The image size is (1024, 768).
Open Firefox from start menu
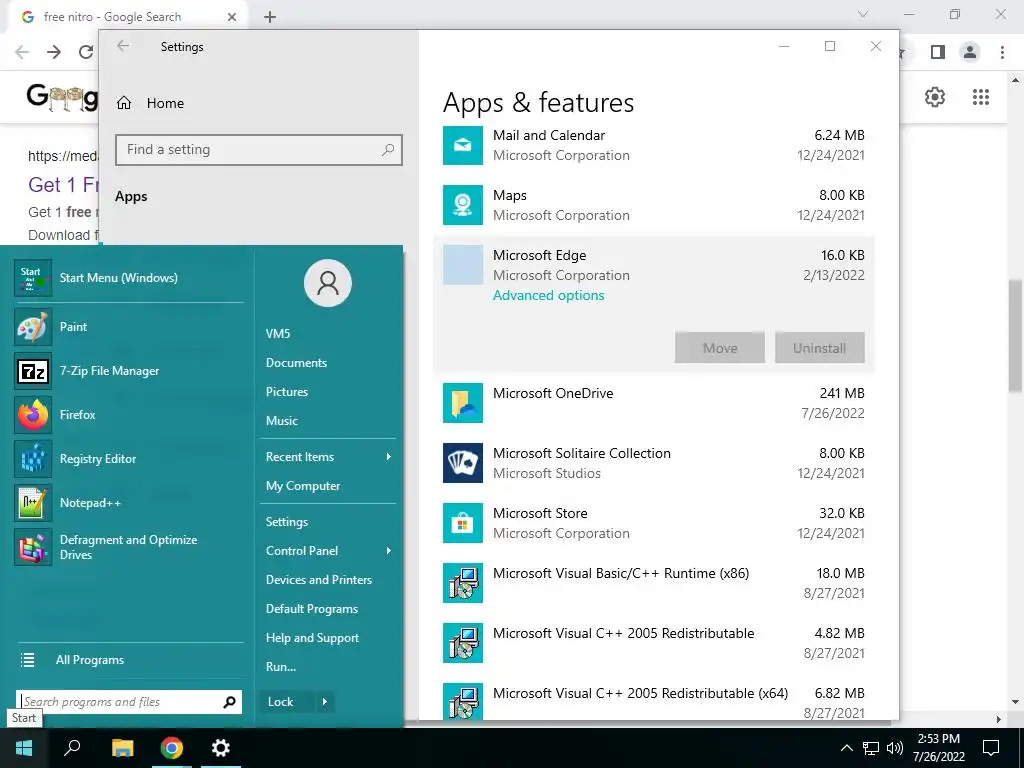click(77, 415)
